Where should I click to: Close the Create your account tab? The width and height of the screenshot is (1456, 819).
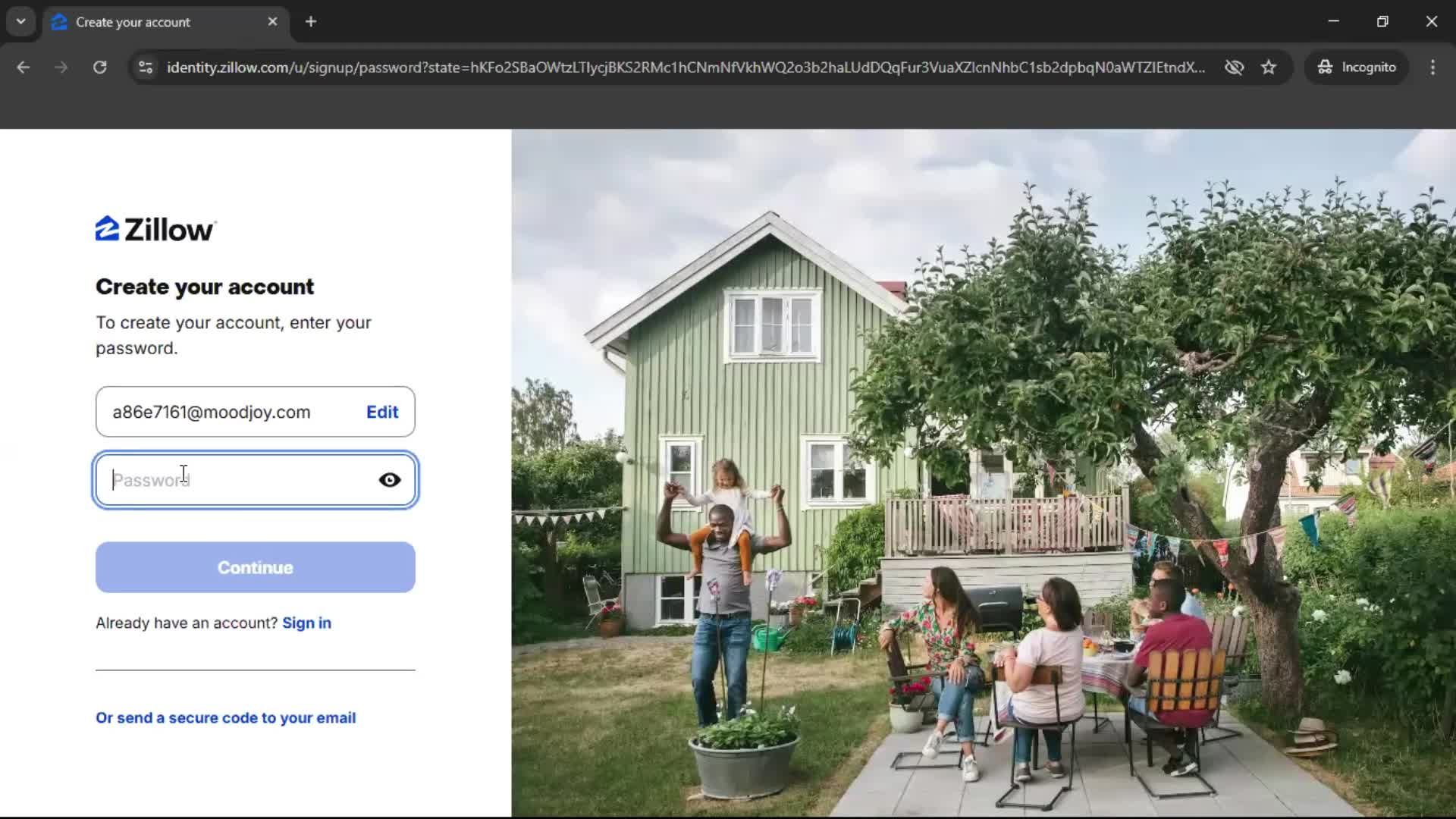click(272, 21)
